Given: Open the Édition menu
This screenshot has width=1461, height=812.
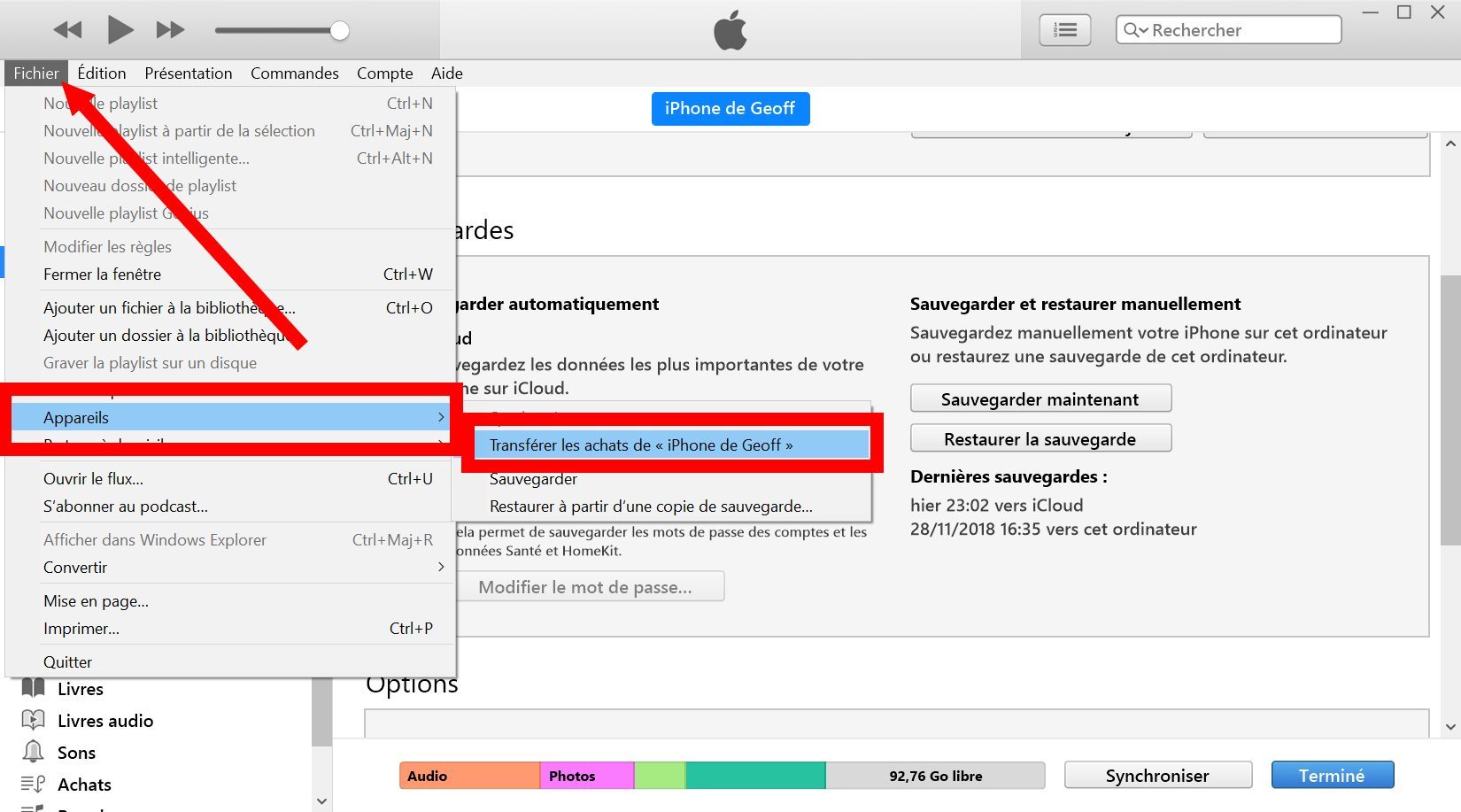Looking at the screenshot, I should (x=102, y=73).
